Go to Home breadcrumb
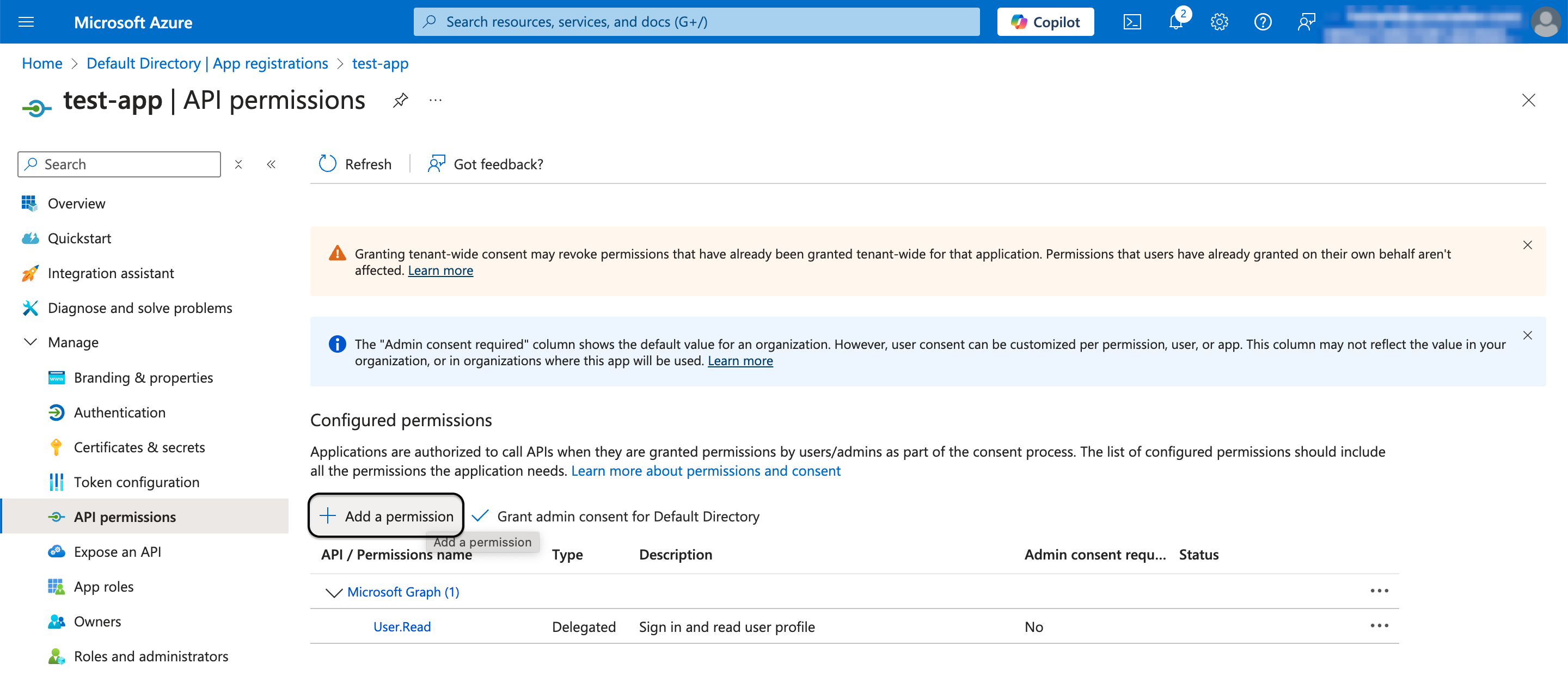This screenshot has height=676, width=1568. pos(42,63)
